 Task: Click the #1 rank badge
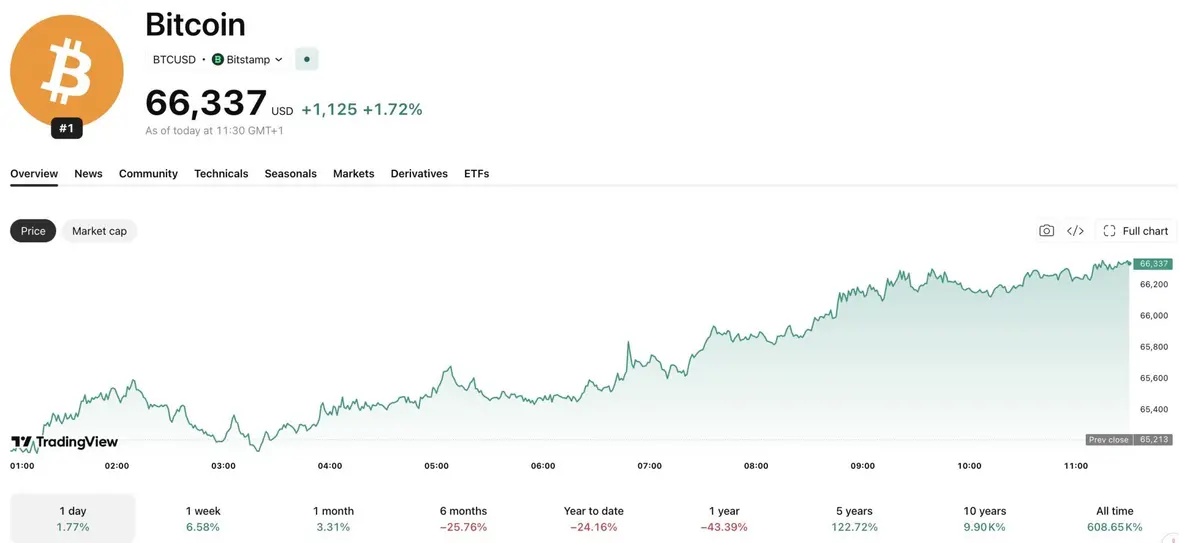coord(66,129)
